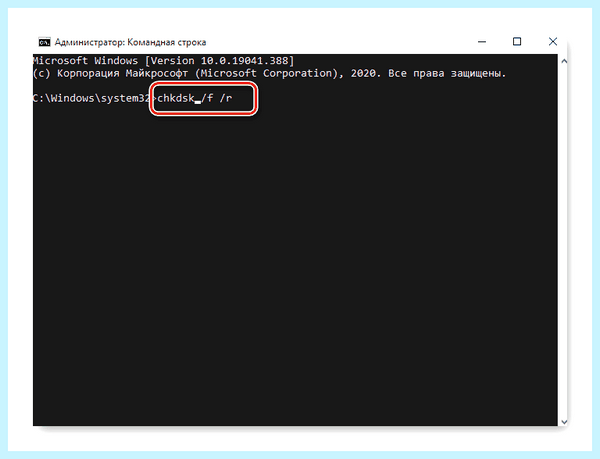Click the scrollbar down arrow
Image resolution: width=600 pixels, height=459 pixels.
[x=564, y=422]
